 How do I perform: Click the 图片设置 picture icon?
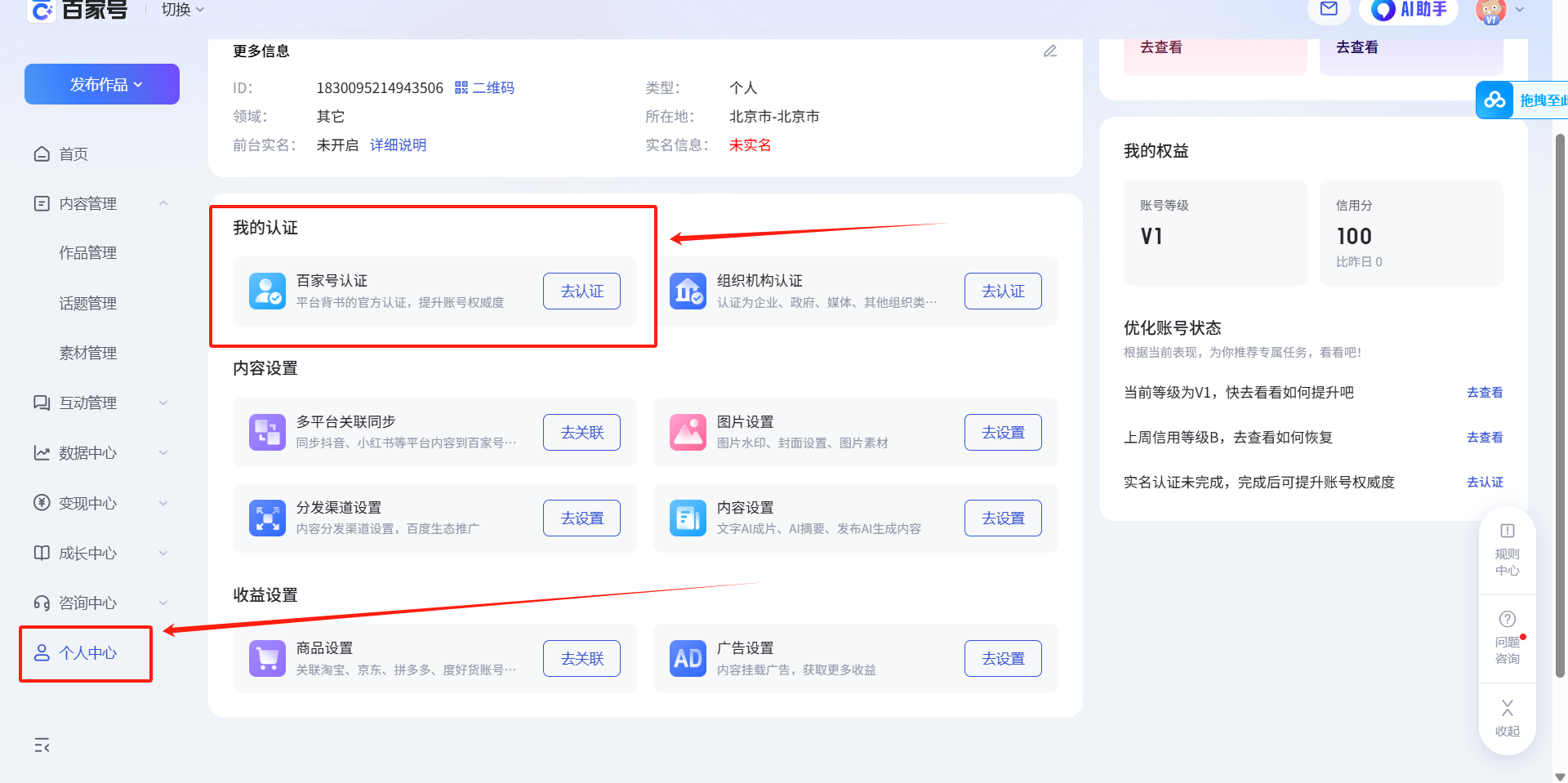click(688, 432)
